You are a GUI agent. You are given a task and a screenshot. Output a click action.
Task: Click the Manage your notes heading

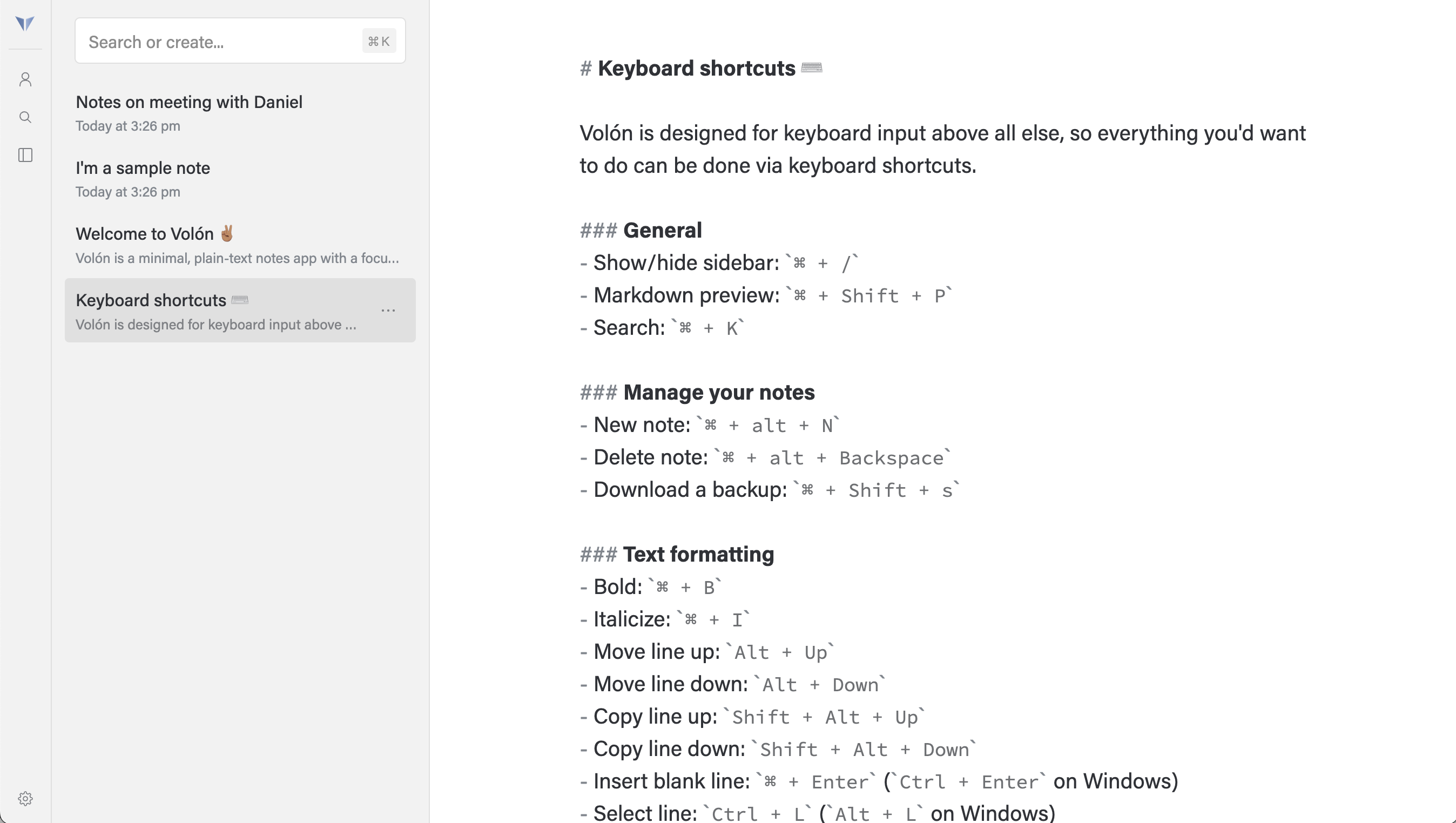[x=697, y=392]
